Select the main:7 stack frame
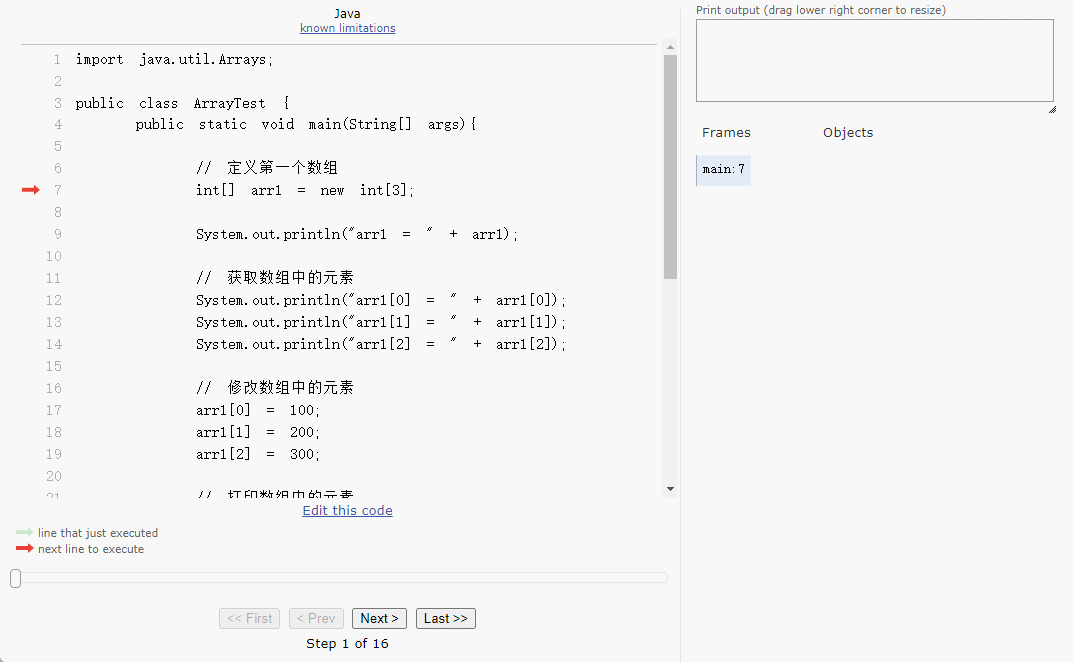This screenshot has height=662, width=1073. point(723,169)
